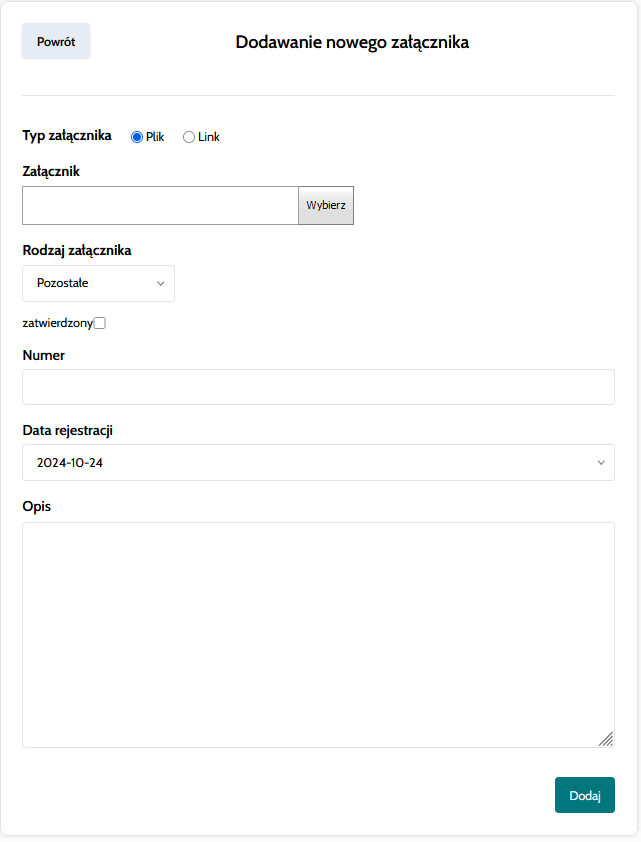Select the Plik radio button
Image resolution: width=641 pixels, height=842 pixels.
pos(137,137)
